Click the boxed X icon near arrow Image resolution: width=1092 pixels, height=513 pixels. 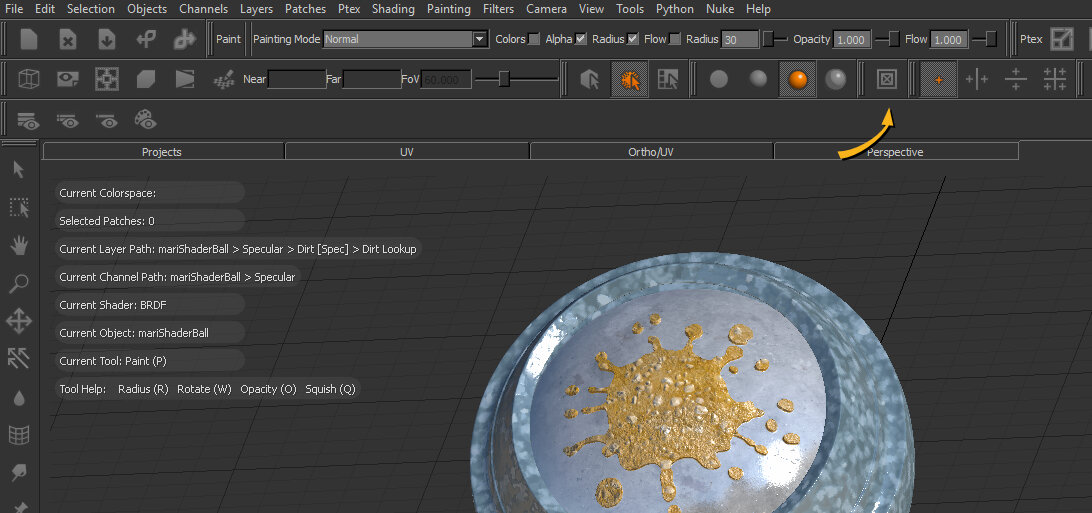[x=886, y=79]
